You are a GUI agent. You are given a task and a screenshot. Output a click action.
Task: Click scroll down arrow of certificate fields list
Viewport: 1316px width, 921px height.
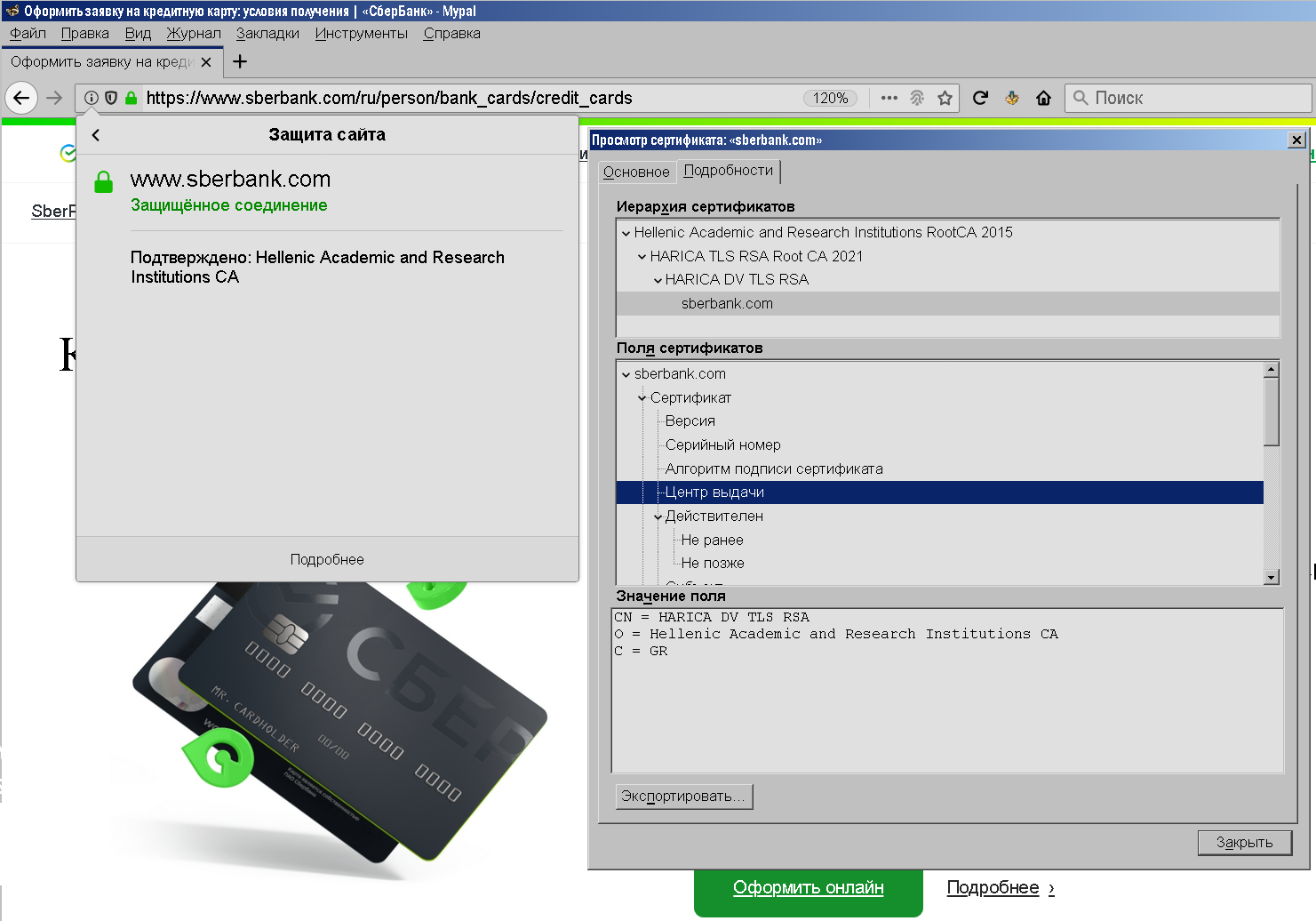(x=1272, y=577)
